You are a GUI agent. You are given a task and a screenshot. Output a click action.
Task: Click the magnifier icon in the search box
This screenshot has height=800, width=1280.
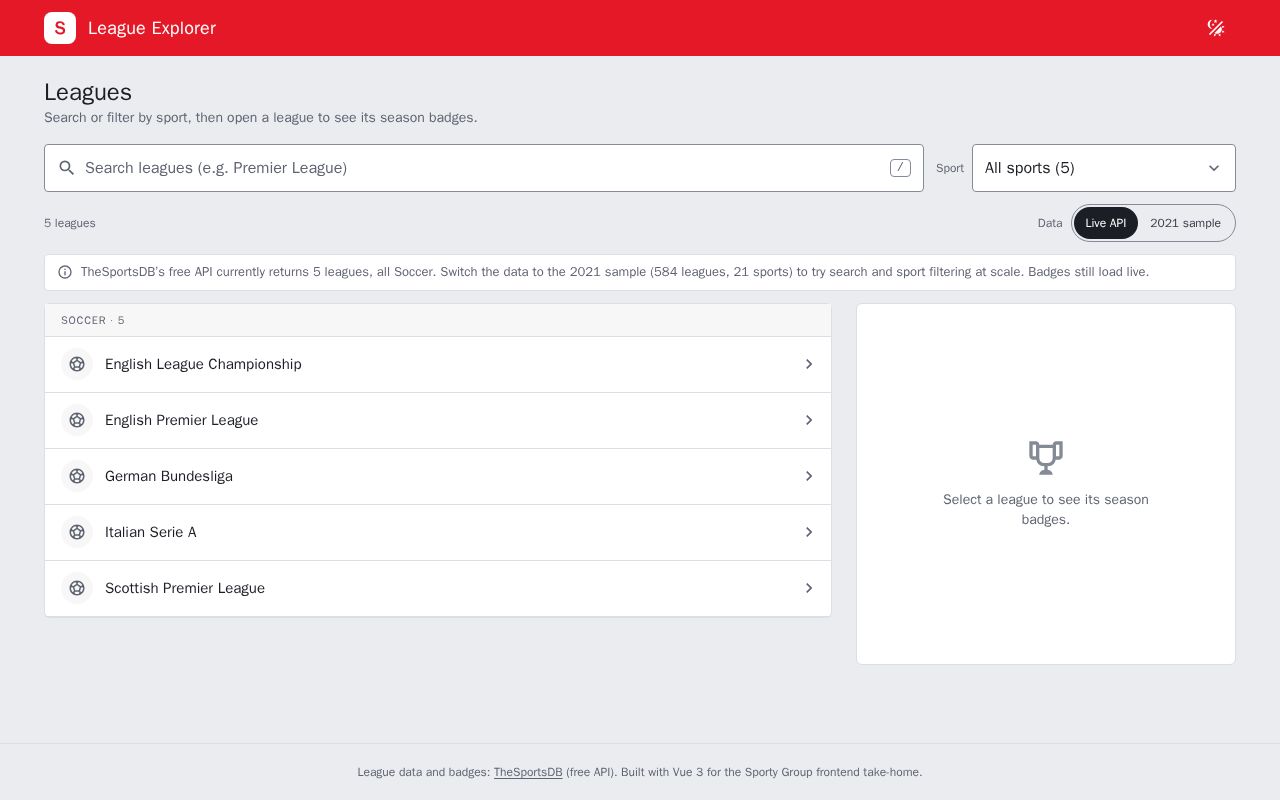tap(67, 168)
